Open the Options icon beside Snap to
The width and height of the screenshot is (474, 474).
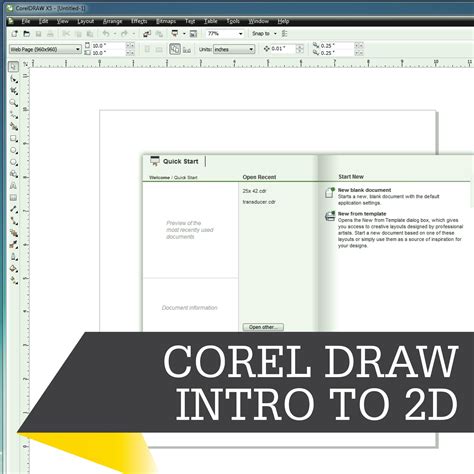pyautogui.click(x=284, y=34)
